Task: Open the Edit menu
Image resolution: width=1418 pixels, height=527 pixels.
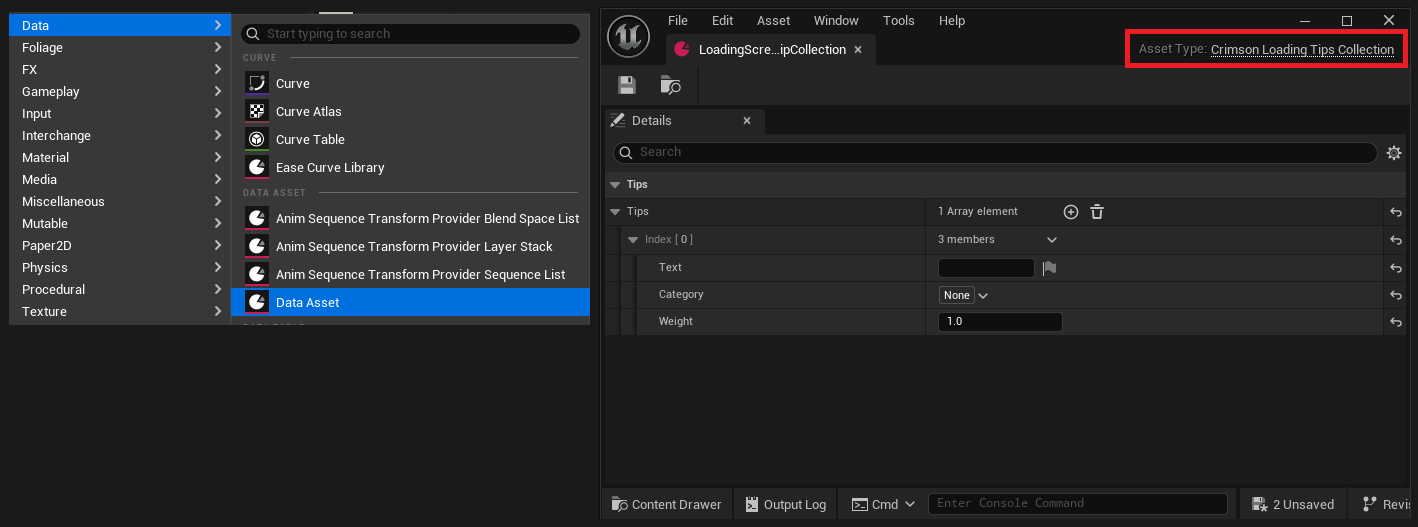Action: click(722, 20)
